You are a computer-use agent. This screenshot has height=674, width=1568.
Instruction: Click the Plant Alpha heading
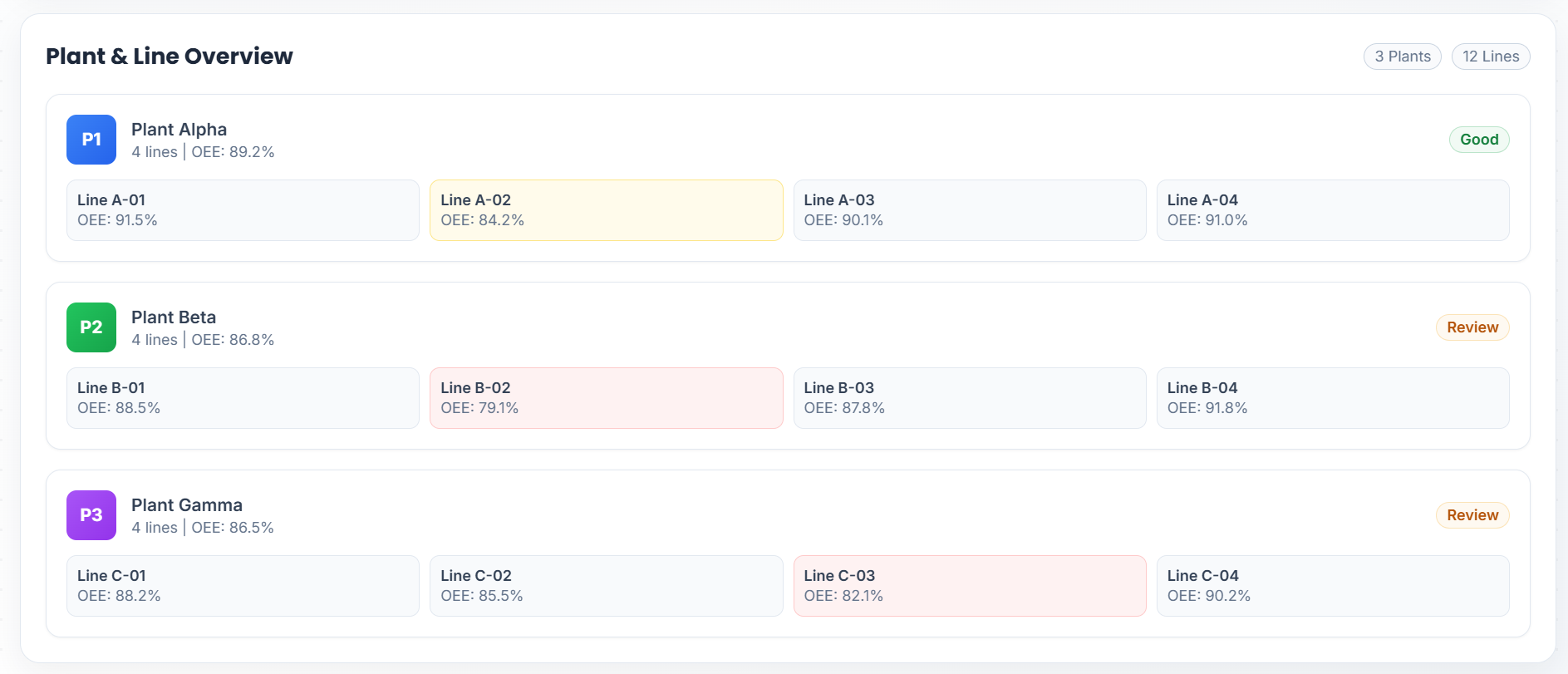pos(179,130)
